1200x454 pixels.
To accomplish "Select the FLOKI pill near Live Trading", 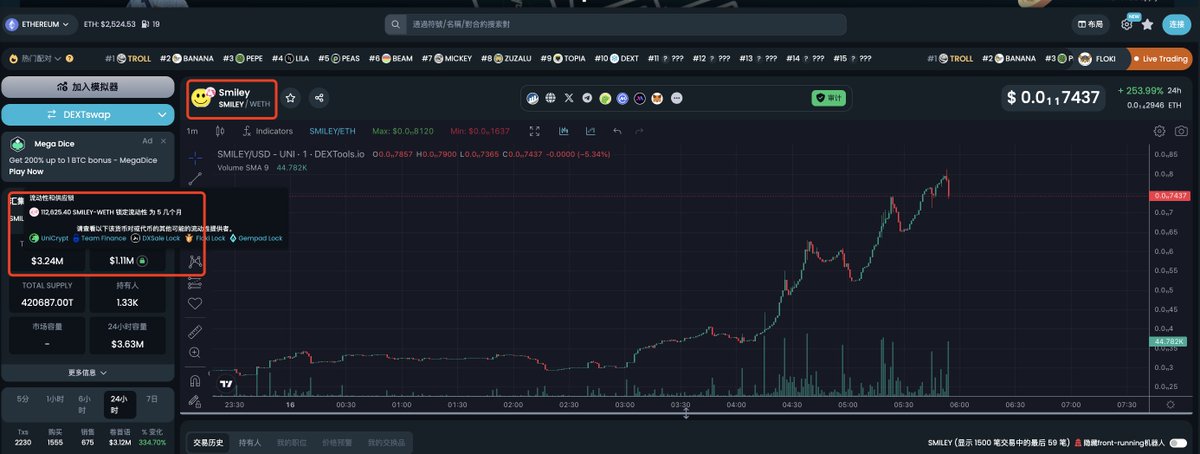I will pyautogui.click(x=1097, y=59).
